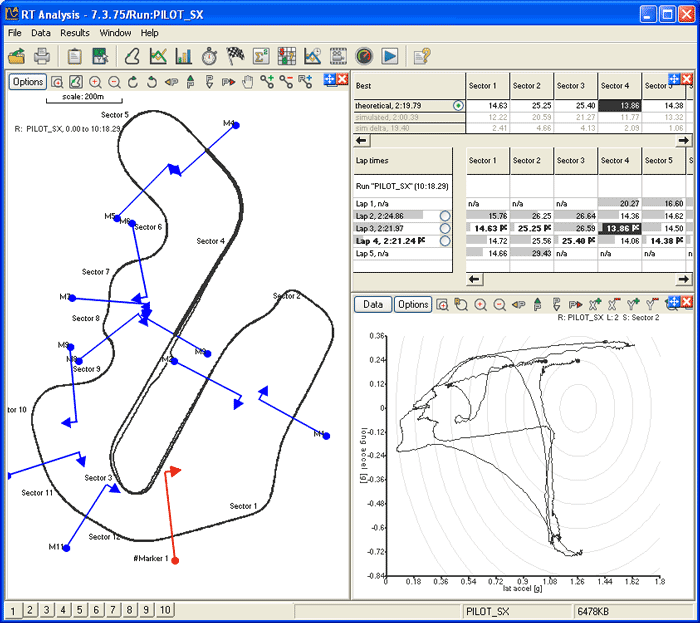Screen dimensions: 700x623
Task: Open the Results menu
Action: click(75, 32)
